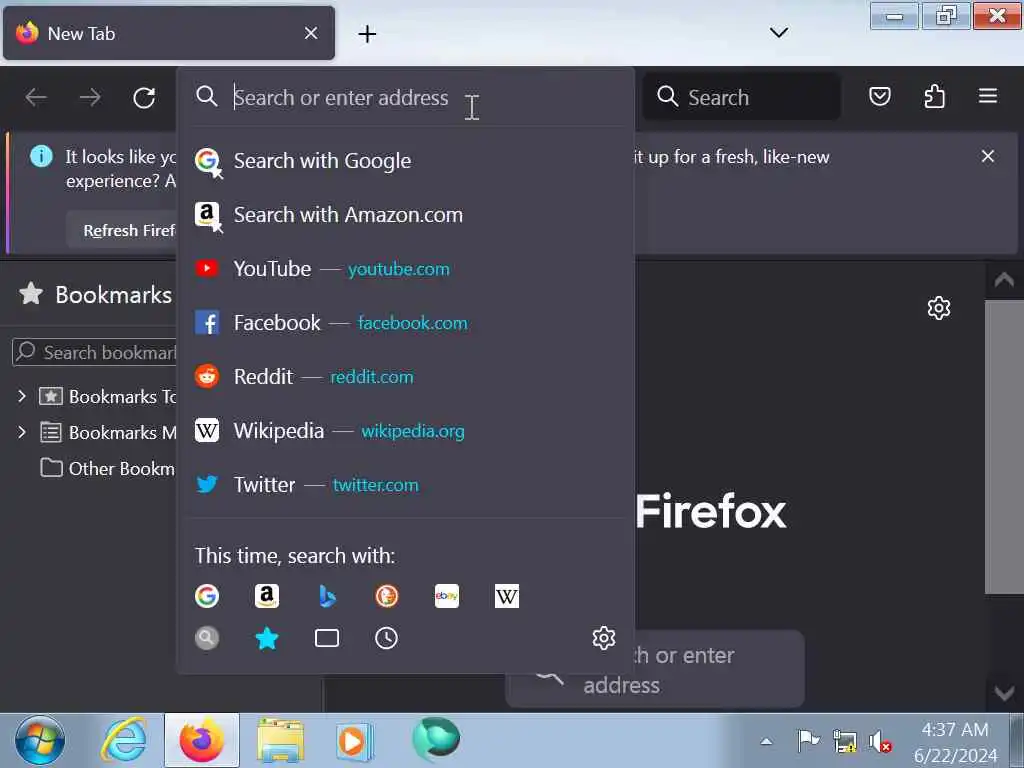Click the green chat bubble taskbar icon

(x=436, y=740)
